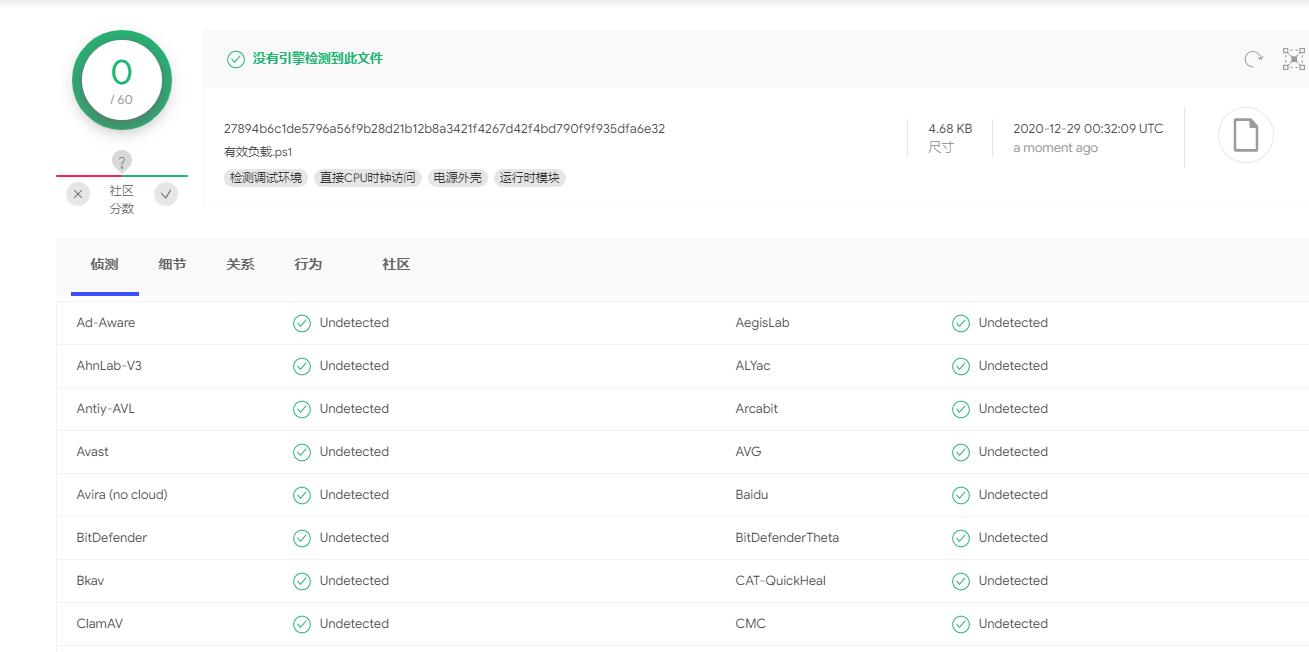Viewport: 1309px width, 652px height.
Task: Click the Ad-Aware undetected check icon
Action: coord(302,323)
